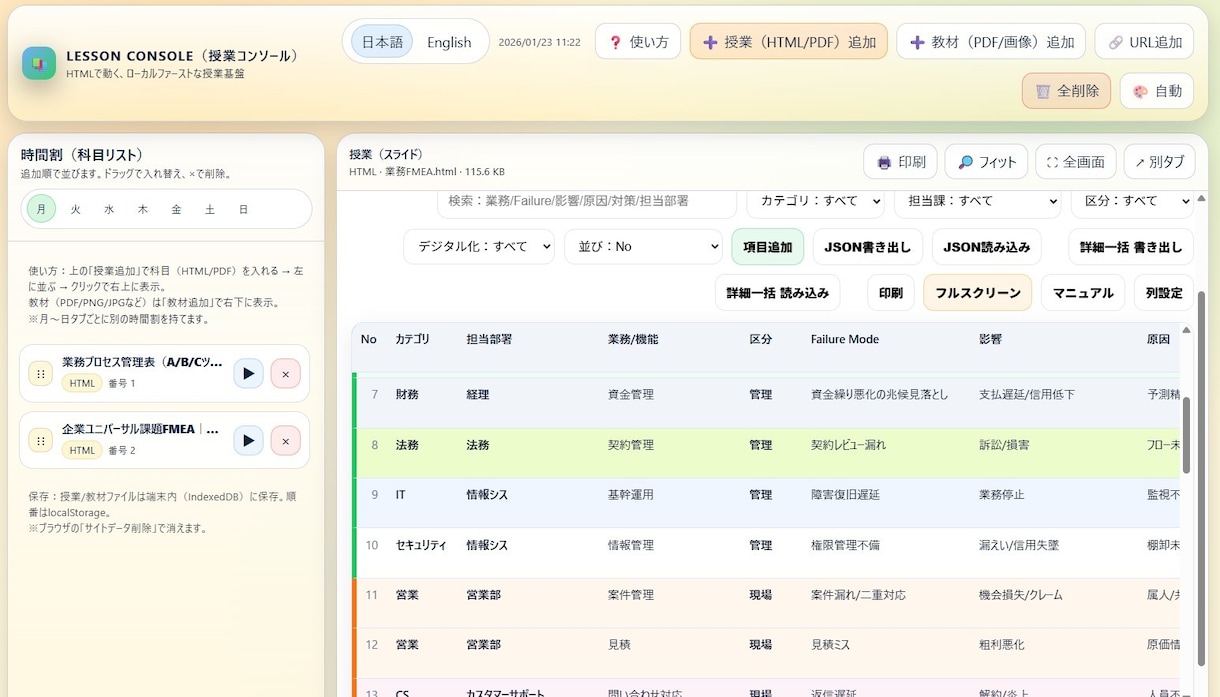Click the 支払遅延/信用低下 cell
Screen dimensions: 1220x697
(x=1027, y=395)
